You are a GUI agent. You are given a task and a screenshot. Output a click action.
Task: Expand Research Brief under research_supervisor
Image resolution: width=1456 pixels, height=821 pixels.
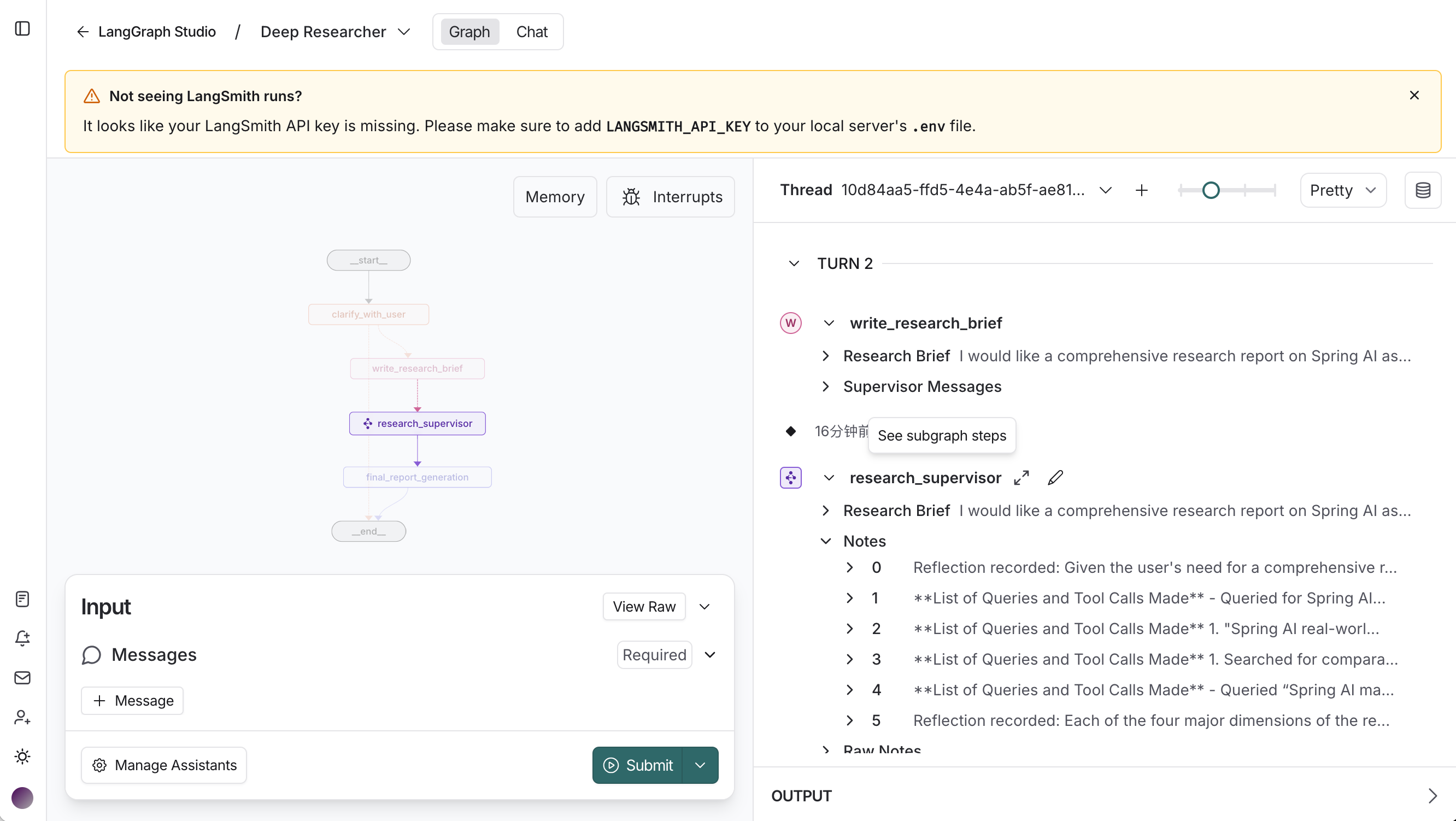[826, 511]
